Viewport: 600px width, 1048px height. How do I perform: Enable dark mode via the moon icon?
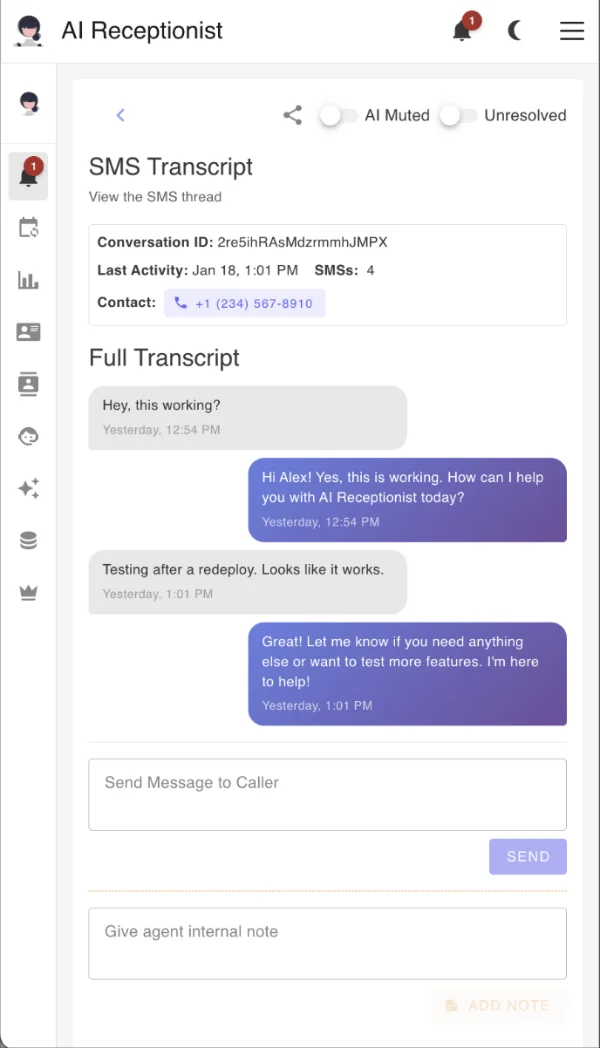[x=515, y=31]
